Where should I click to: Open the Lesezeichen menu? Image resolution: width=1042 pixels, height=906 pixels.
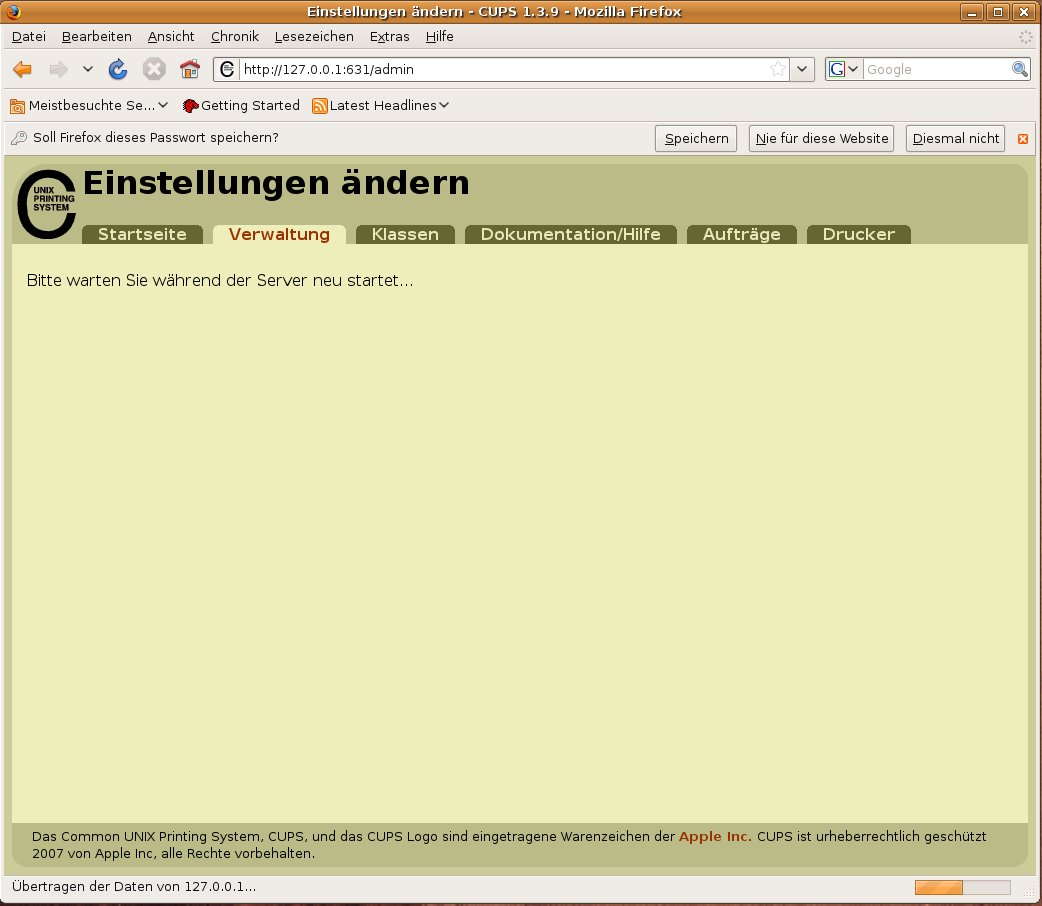point(314,36)
